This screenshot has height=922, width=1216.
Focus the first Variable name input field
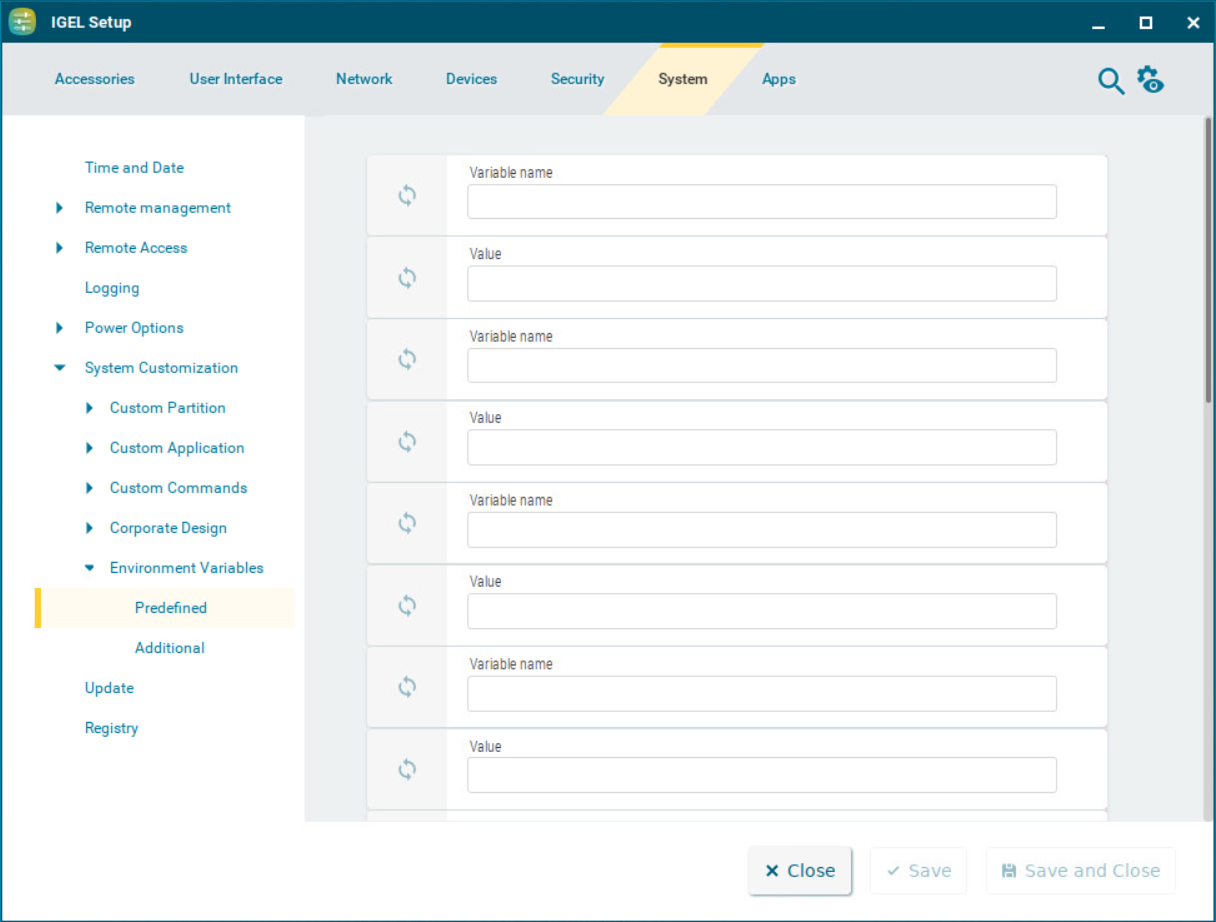coord(761,201)
